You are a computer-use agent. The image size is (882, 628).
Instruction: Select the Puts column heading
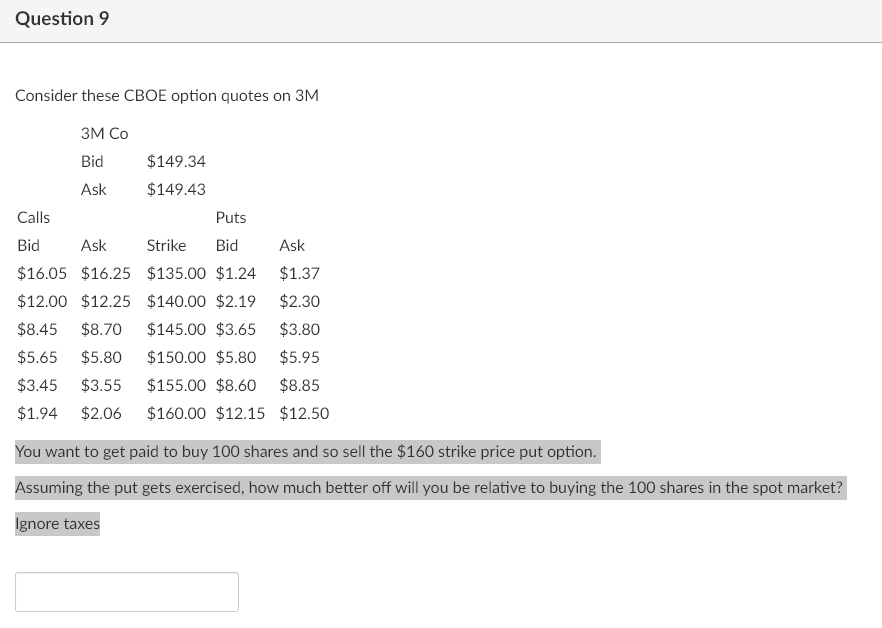point(230,217)
